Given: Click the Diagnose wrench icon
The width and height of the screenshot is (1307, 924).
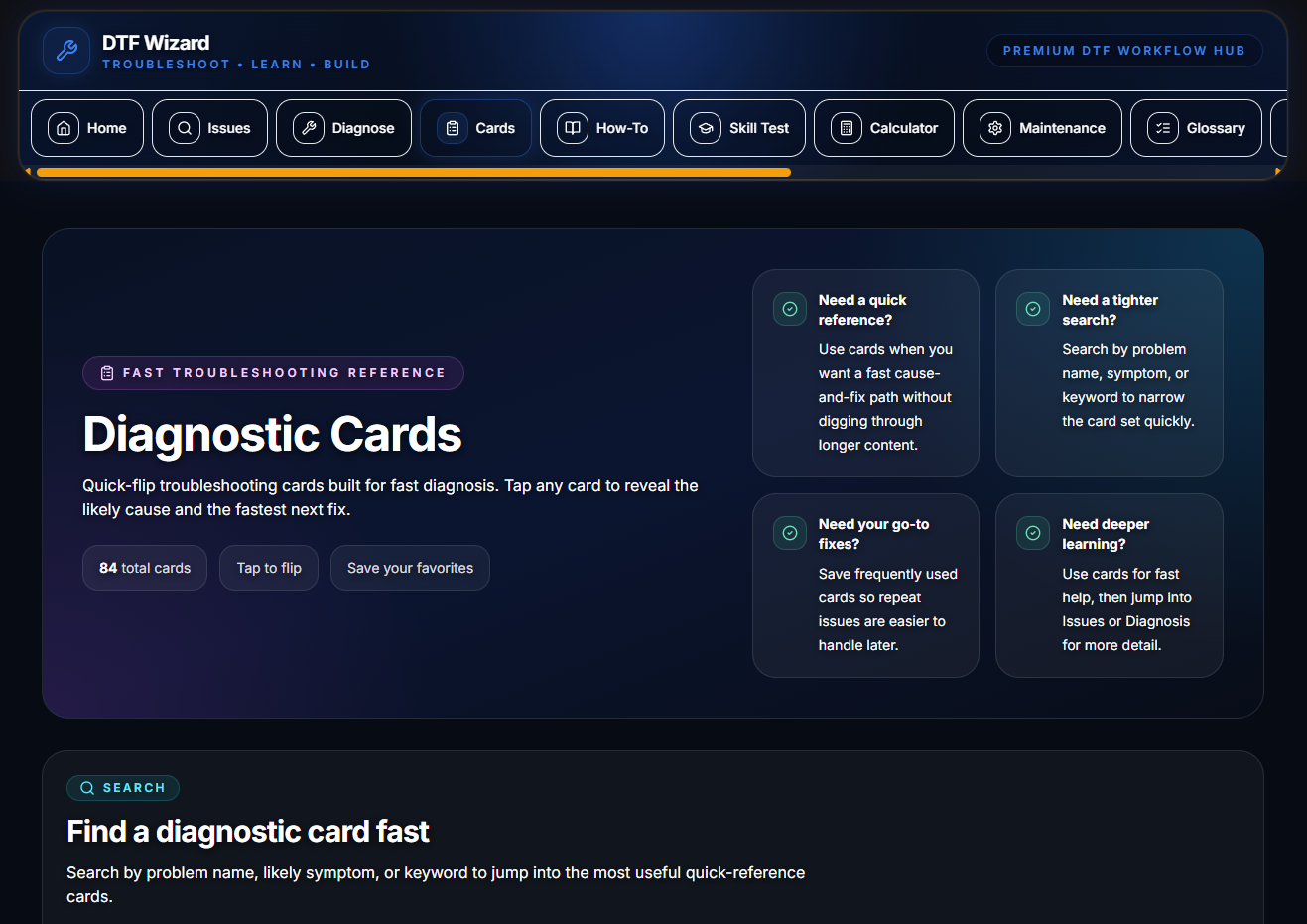Looking at the screenshot, I should coord(309,128).
